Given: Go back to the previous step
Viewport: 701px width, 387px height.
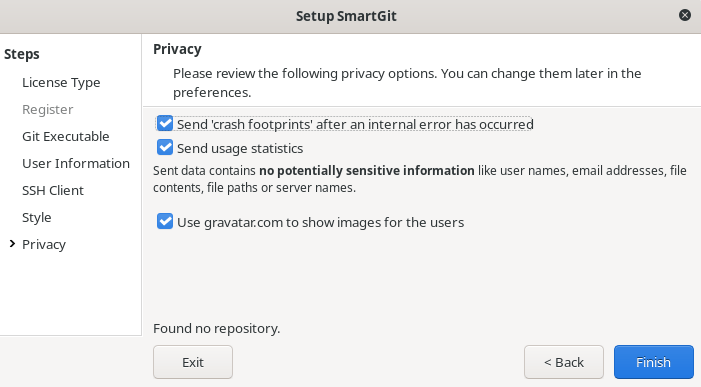Looking at the screenshot, I should (x=564, y=362).
